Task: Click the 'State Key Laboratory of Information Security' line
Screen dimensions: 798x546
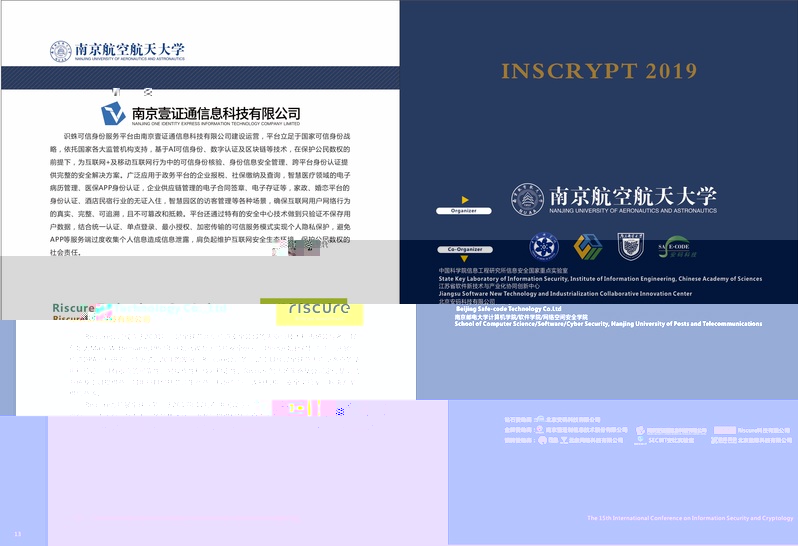Action: pyautogui.click(x=600, y=279)
